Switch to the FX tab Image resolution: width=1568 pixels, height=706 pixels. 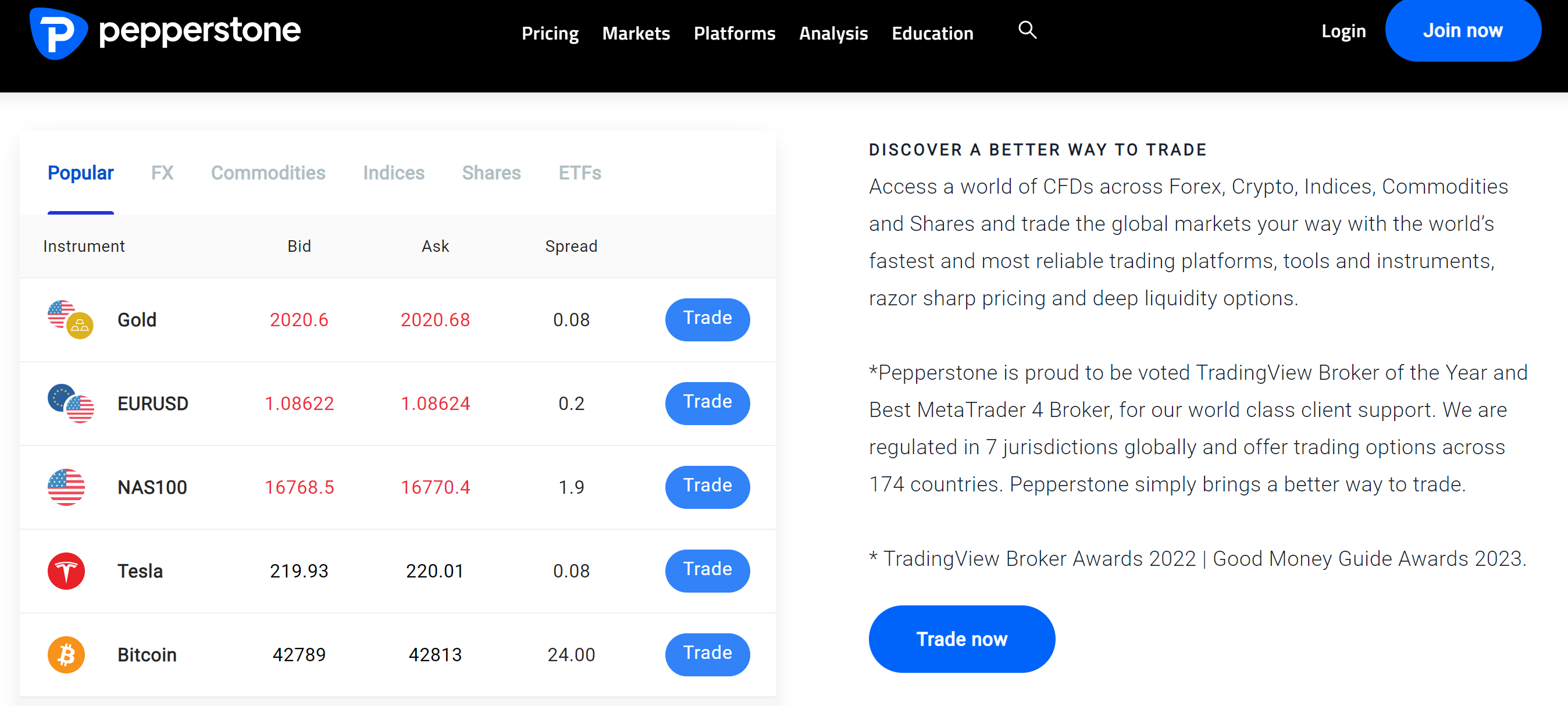[x=162, y=173]
